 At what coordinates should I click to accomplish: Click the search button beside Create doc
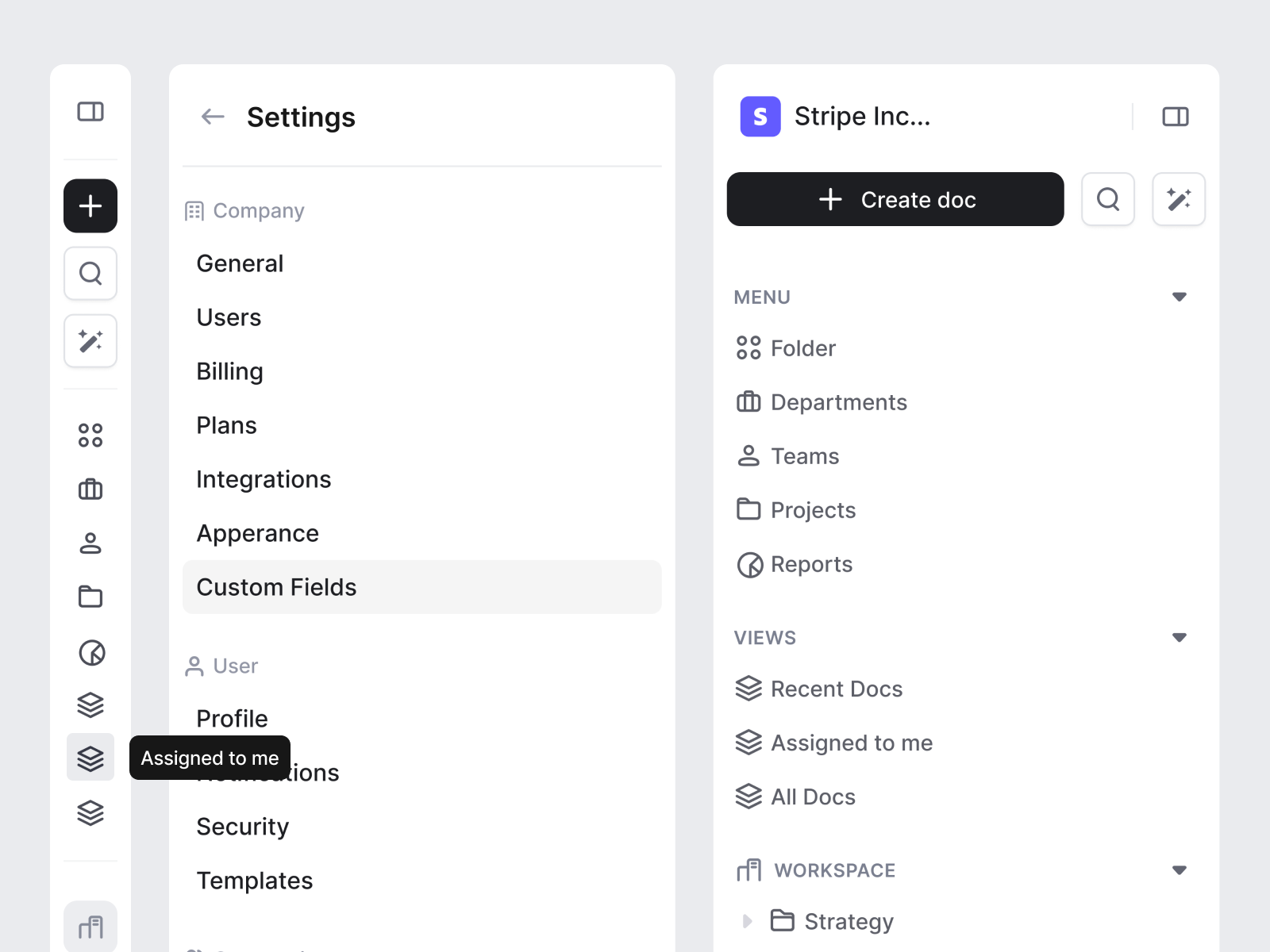point(1107,199)
